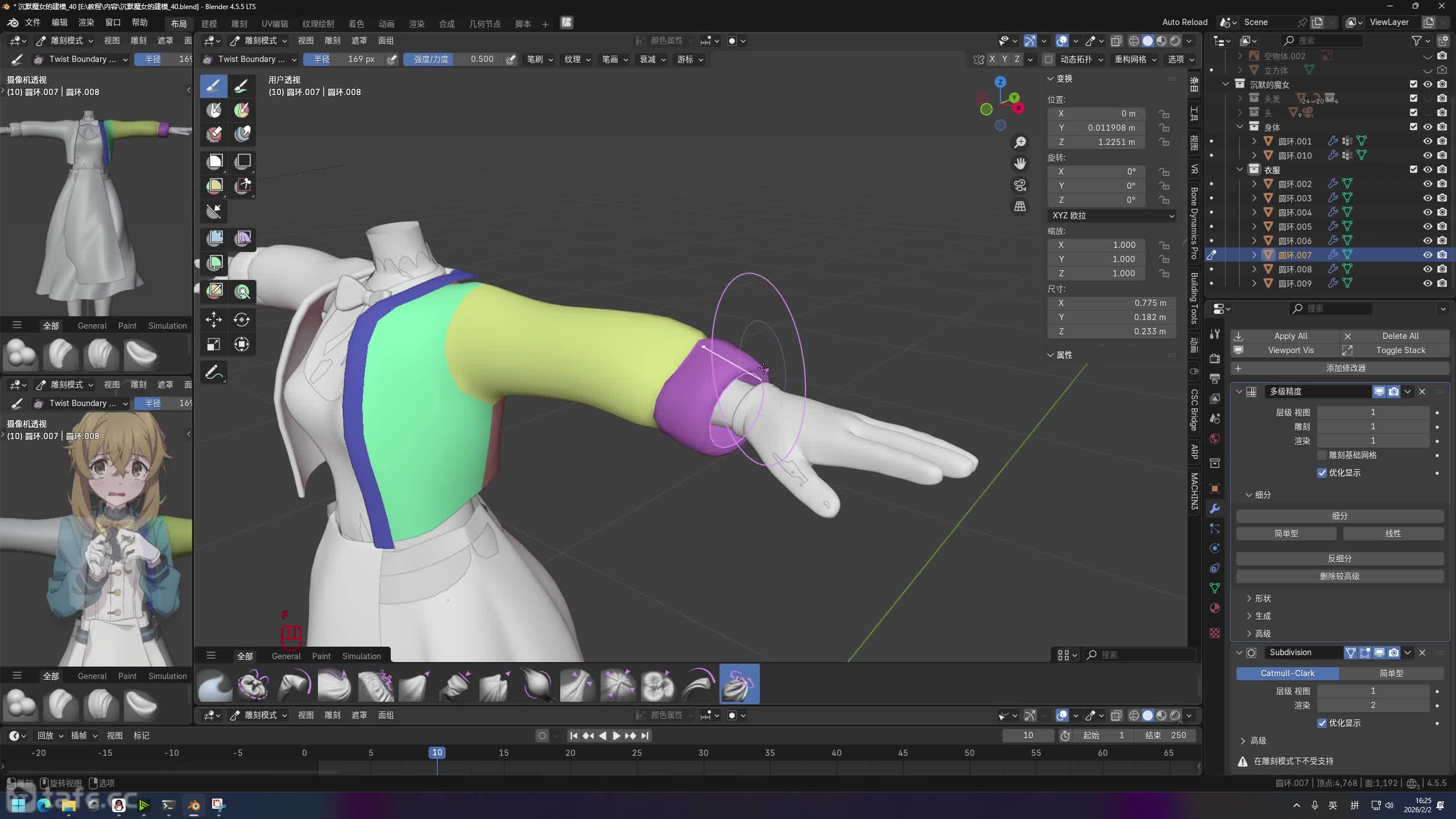The width and height of the screenshot is (1456, 819).
Task: Toggle camera view icon in viewport
Action: (1020, 185)
